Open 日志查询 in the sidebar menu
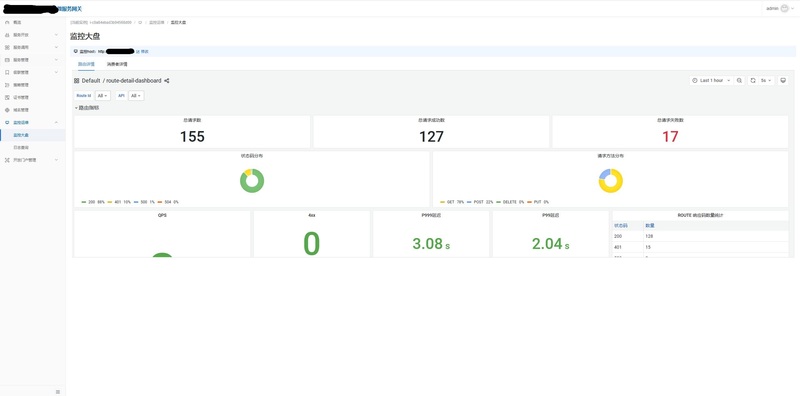Image resolution: width=800 pixels, height=396 pixels. [21, 147]
